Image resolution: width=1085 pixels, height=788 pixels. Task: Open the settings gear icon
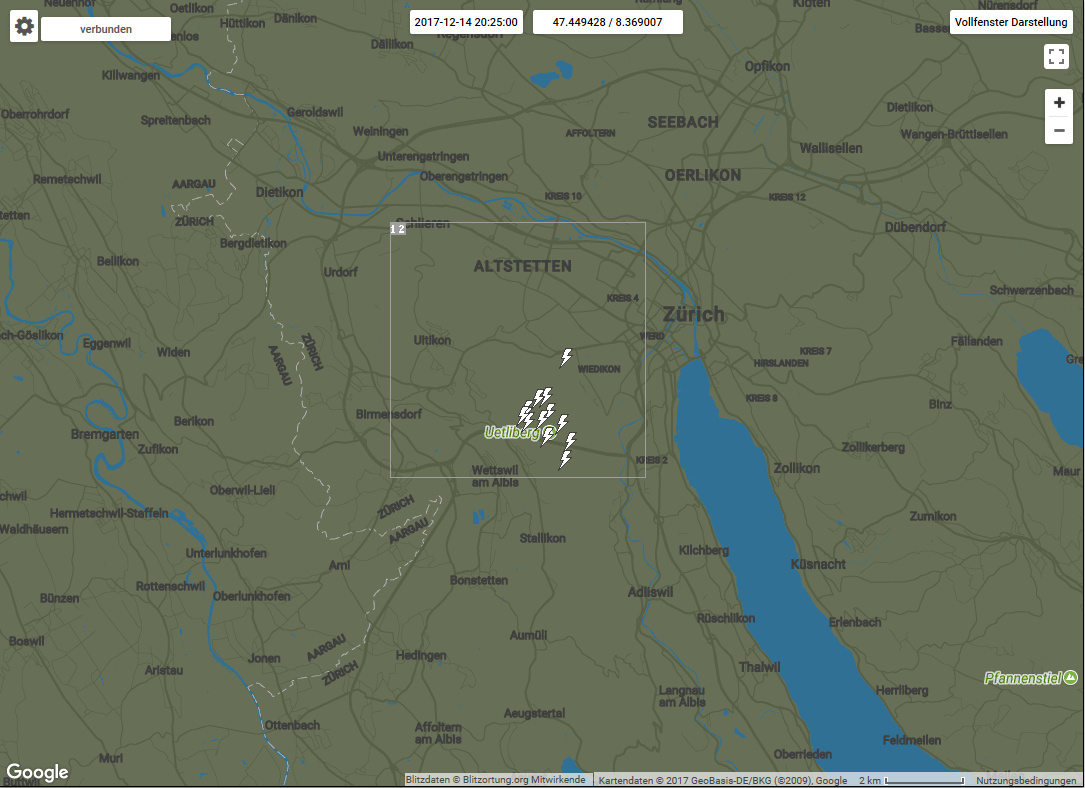(x=24, y=27)
